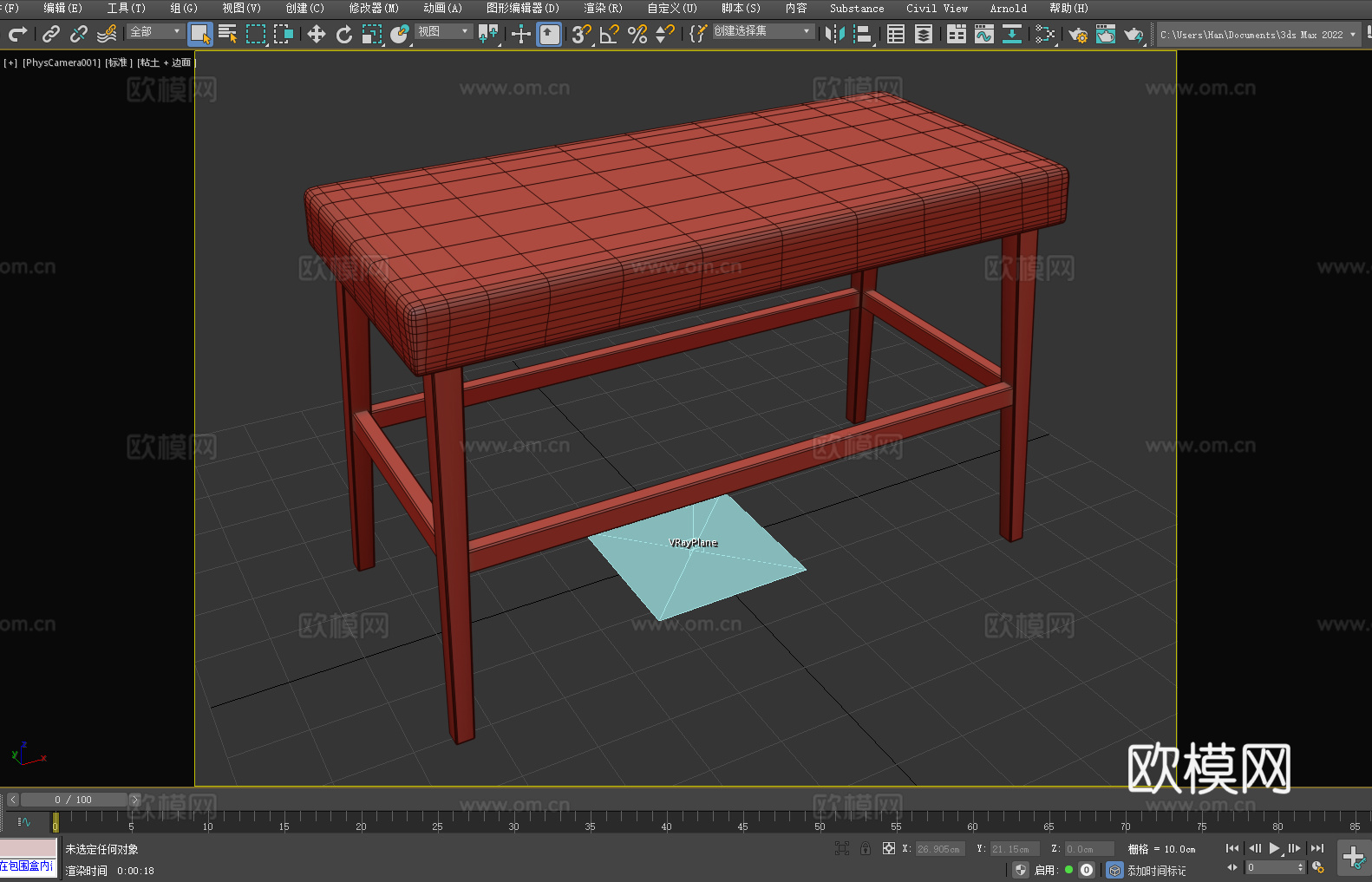Image resolution: width=1372 pixels, height=882 pixels.
Task: Toggle the Ribbon display icon
Action: [x=957, y=34]
